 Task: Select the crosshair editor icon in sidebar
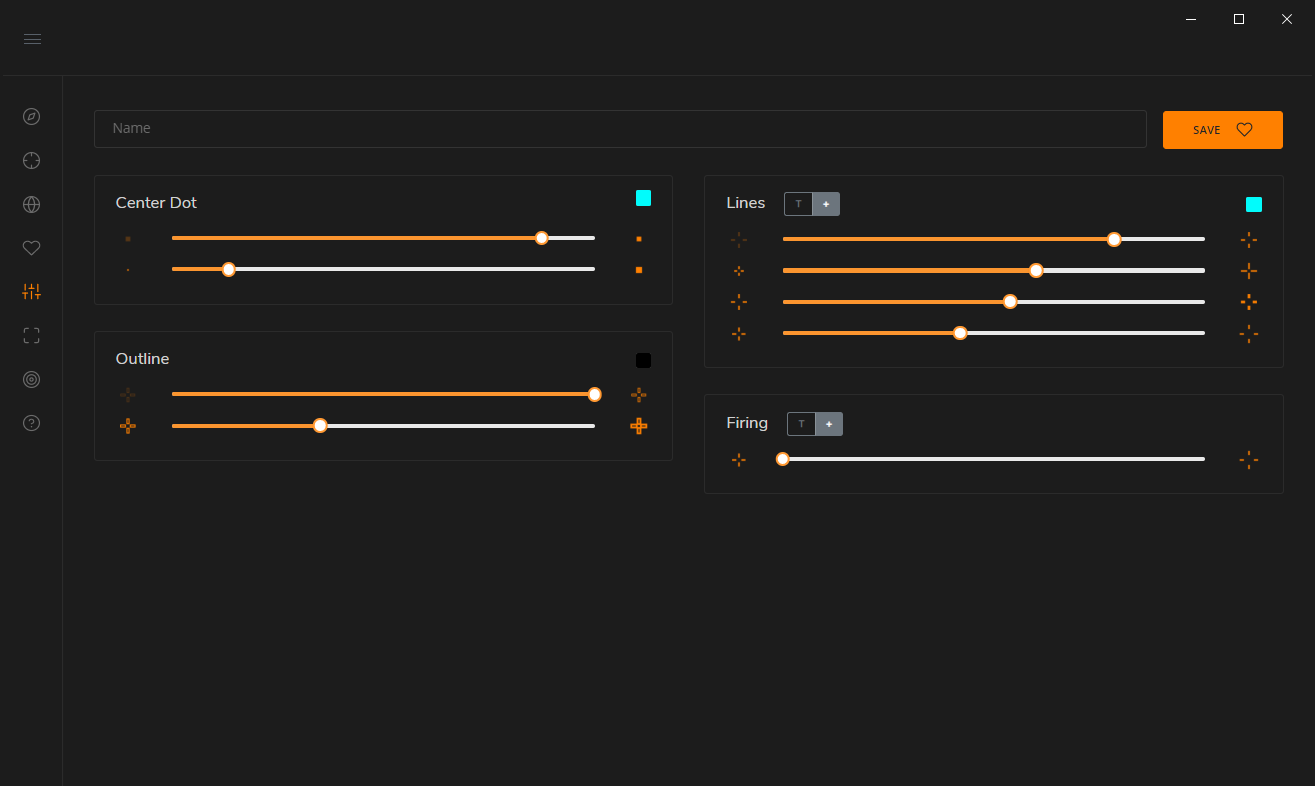click(x=31, y=160)
